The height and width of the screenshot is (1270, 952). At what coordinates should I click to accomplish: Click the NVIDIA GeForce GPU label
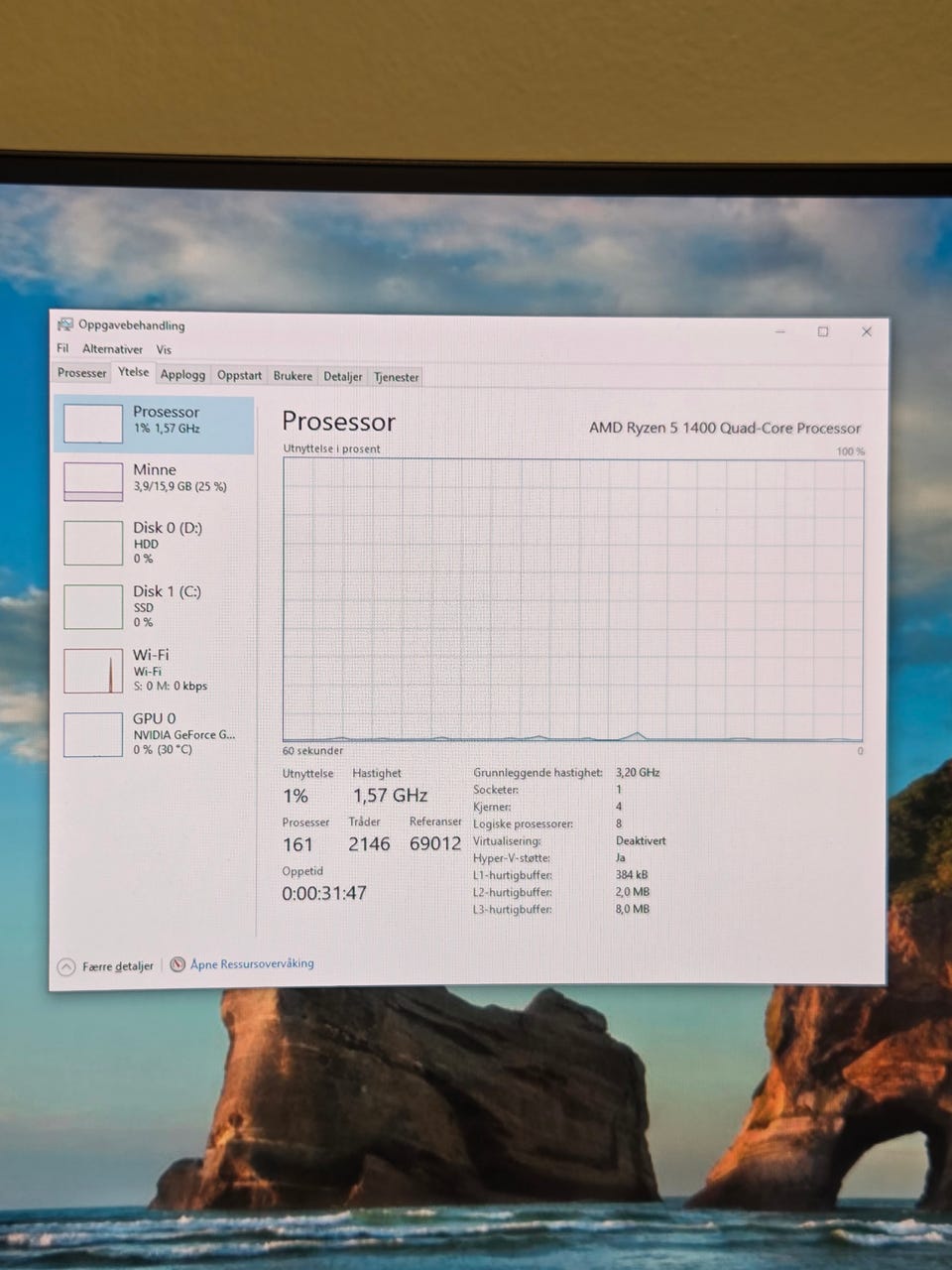click(184, 734)
